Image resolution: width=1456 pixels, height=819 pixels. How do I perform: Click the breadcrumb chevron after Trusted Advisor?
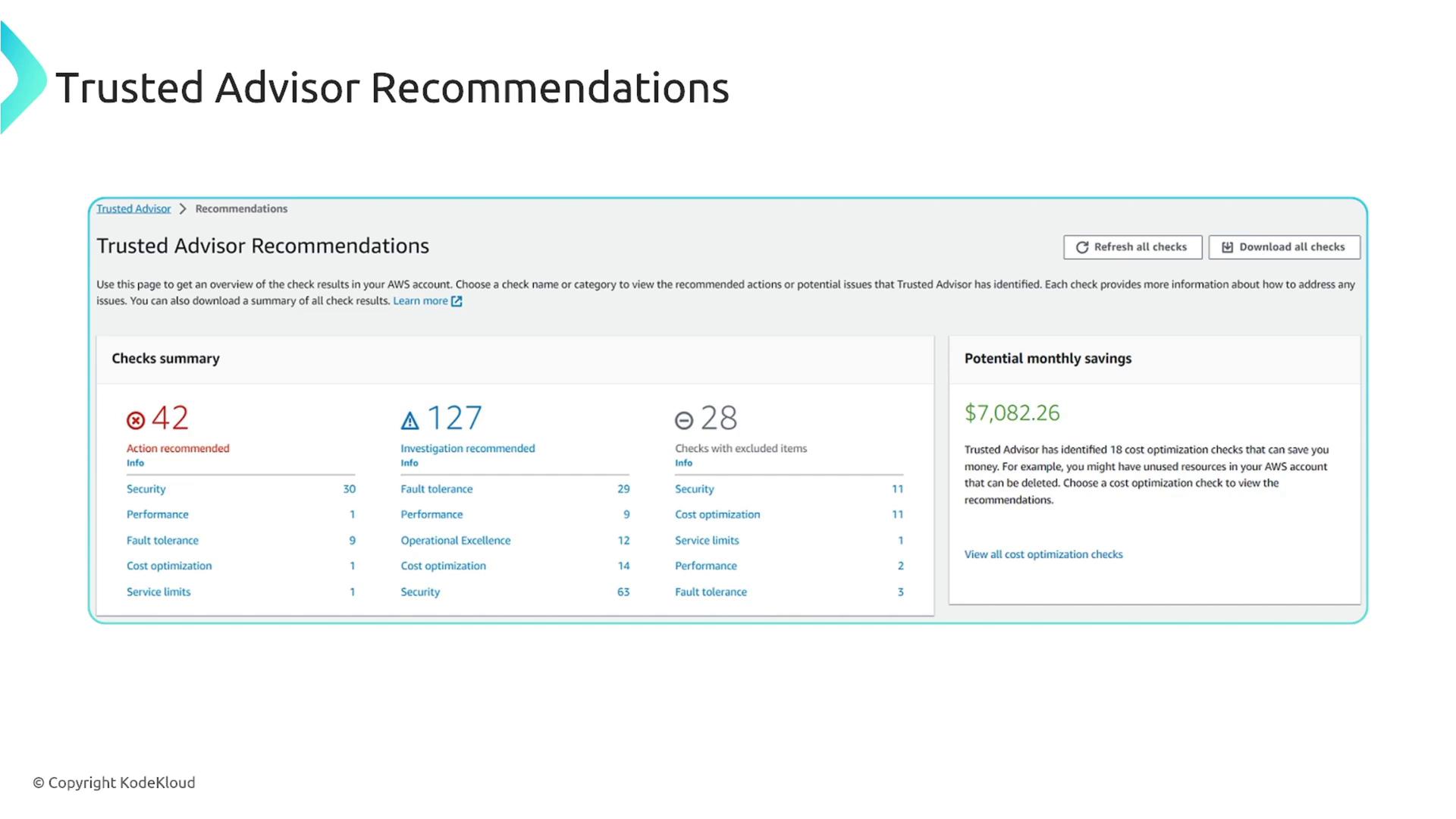(183, 209)
